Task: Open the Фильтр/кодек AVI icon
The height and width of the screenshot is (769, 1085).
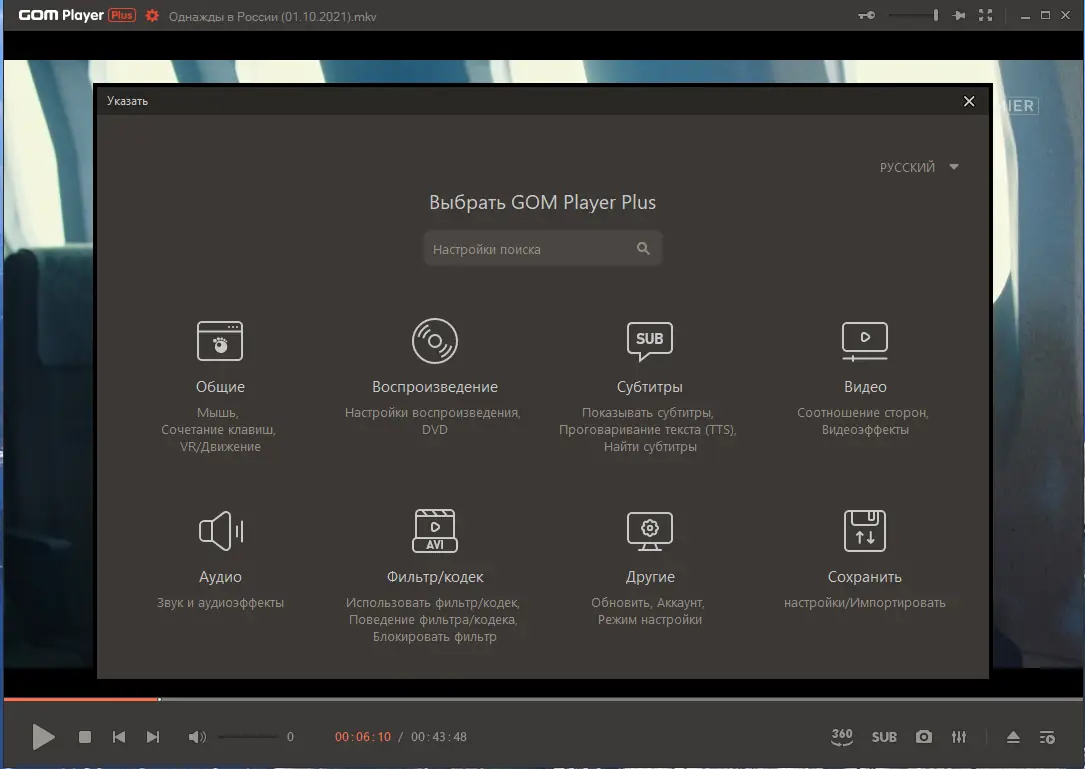Action: 435,531
